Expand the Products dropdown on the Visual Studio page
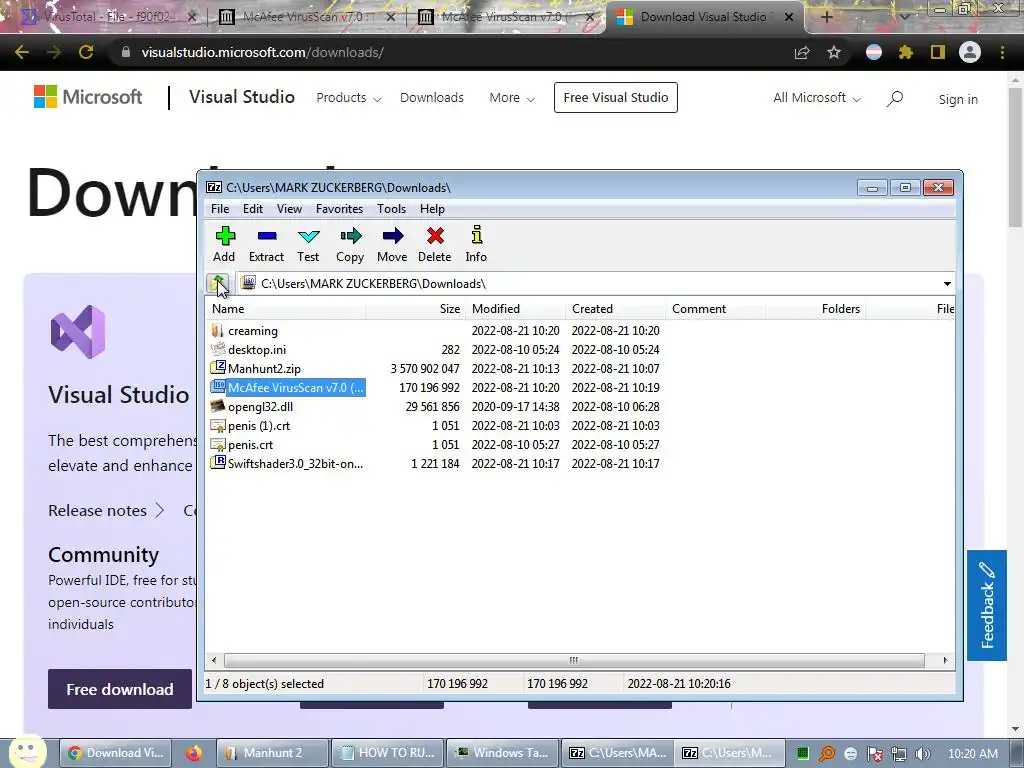 349,98
